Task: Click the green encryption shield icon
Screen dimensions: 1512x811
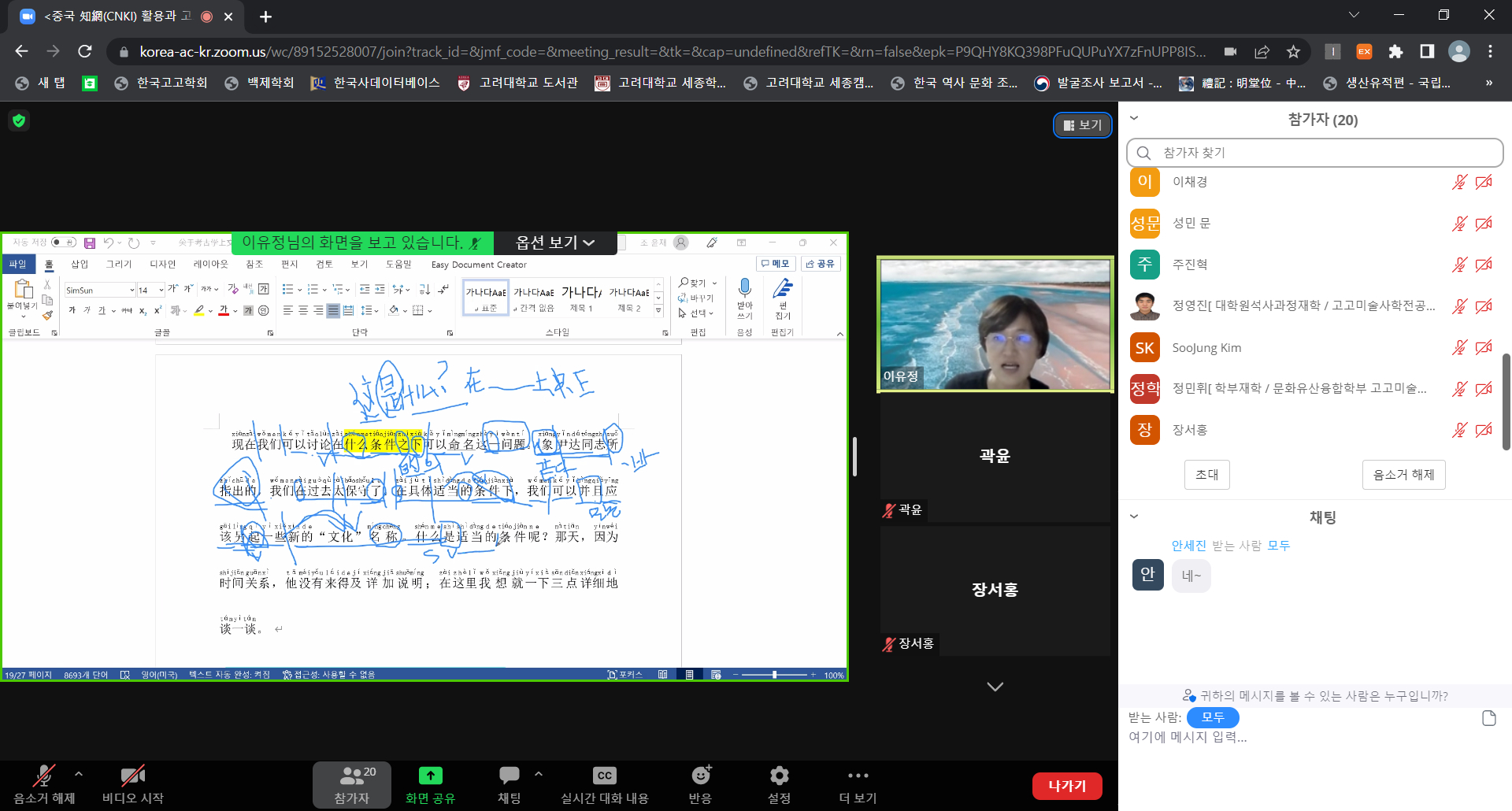Action: click(x=19, y=120)
